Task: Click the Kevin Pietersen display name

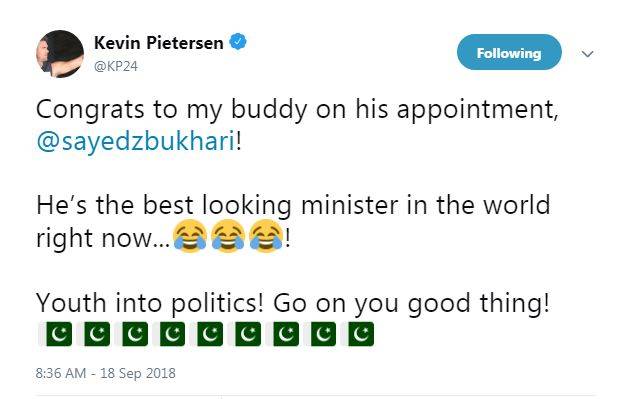Action: coord(158,42)
